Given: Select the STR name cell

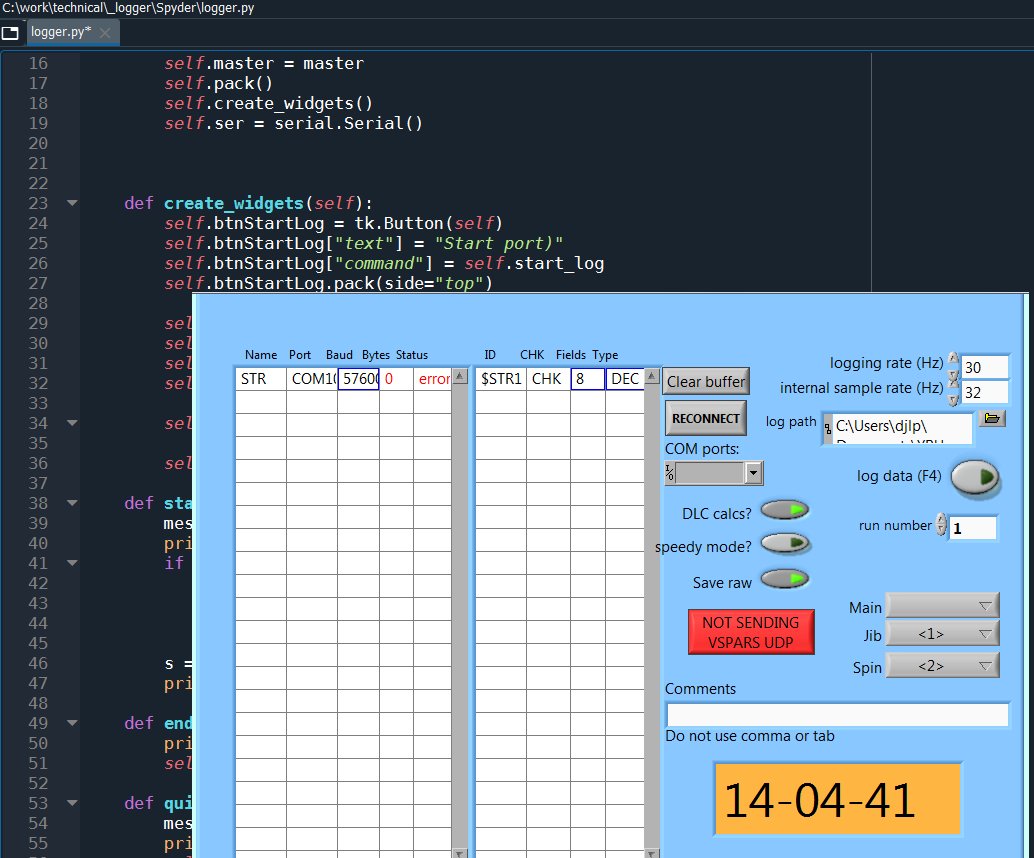Looking at the screenshot, I should (x=261, y=379).
